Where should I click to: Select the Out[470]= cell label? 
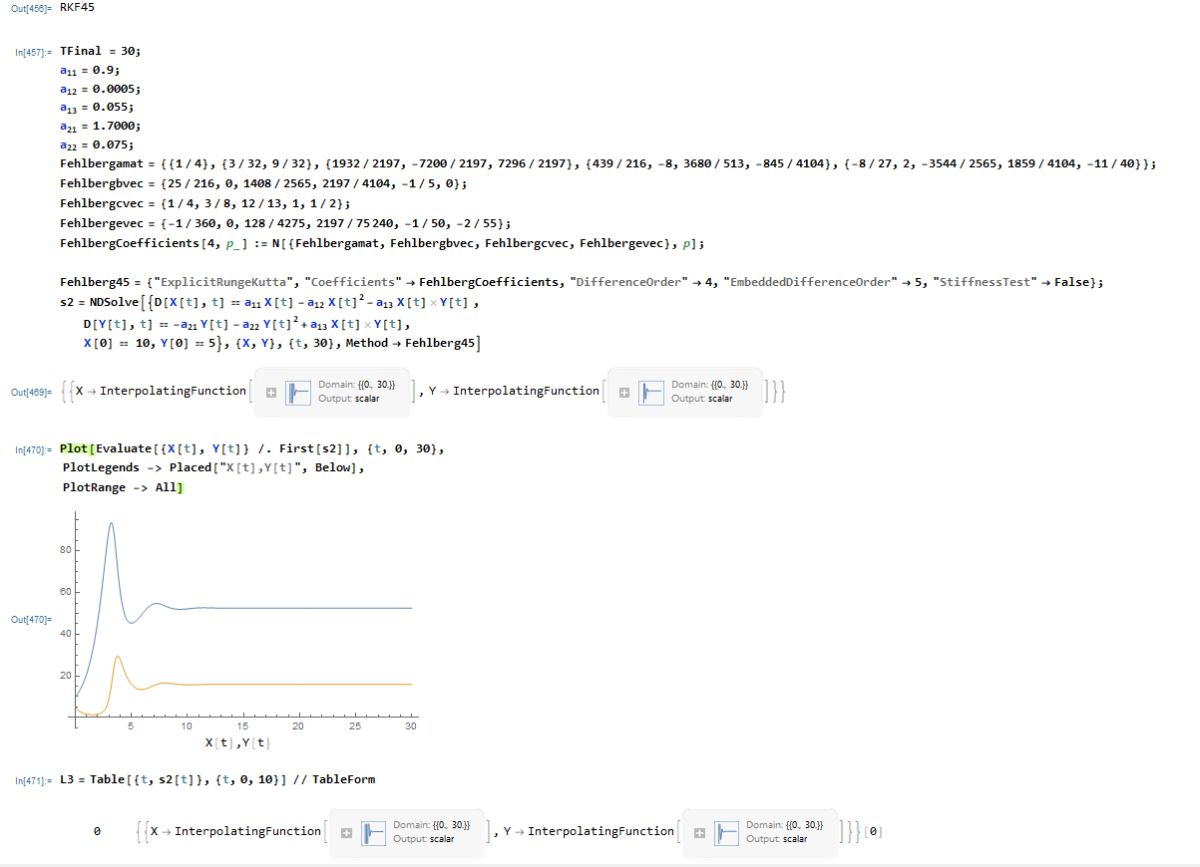click(30, 620)
